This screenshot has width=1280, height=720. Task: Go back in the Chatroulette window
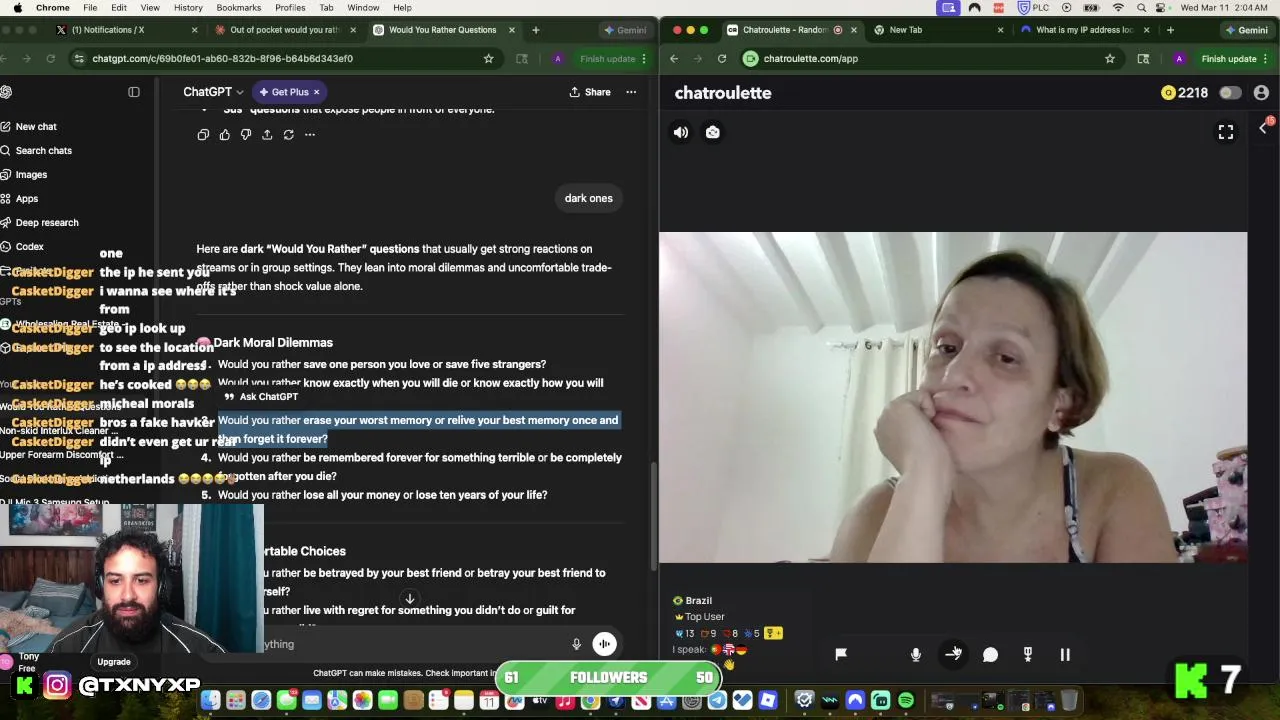pyautogui.click(x=674, y=59)
